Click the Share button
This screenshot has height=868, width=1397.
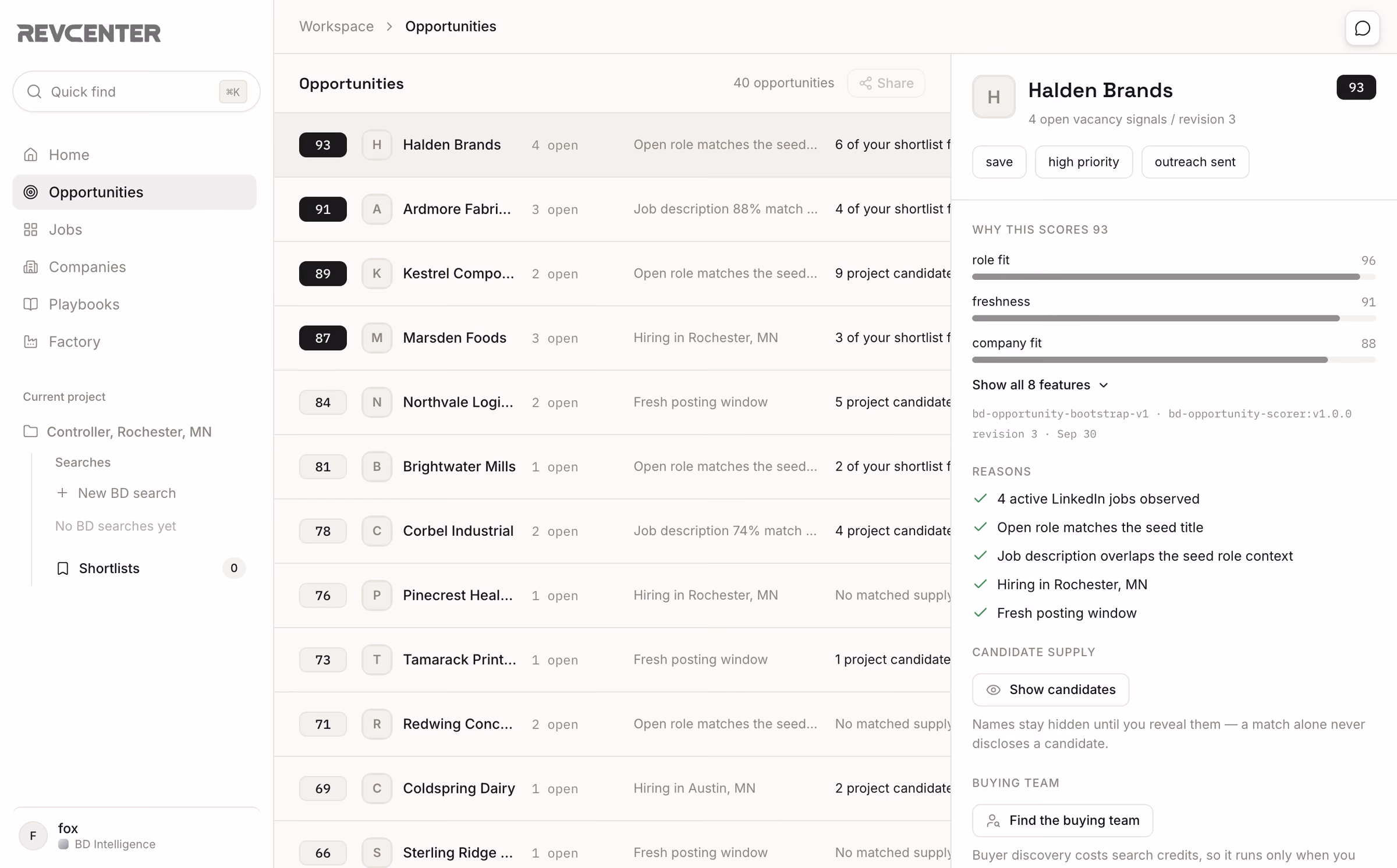pyautogui.click(x=886, y=83)
